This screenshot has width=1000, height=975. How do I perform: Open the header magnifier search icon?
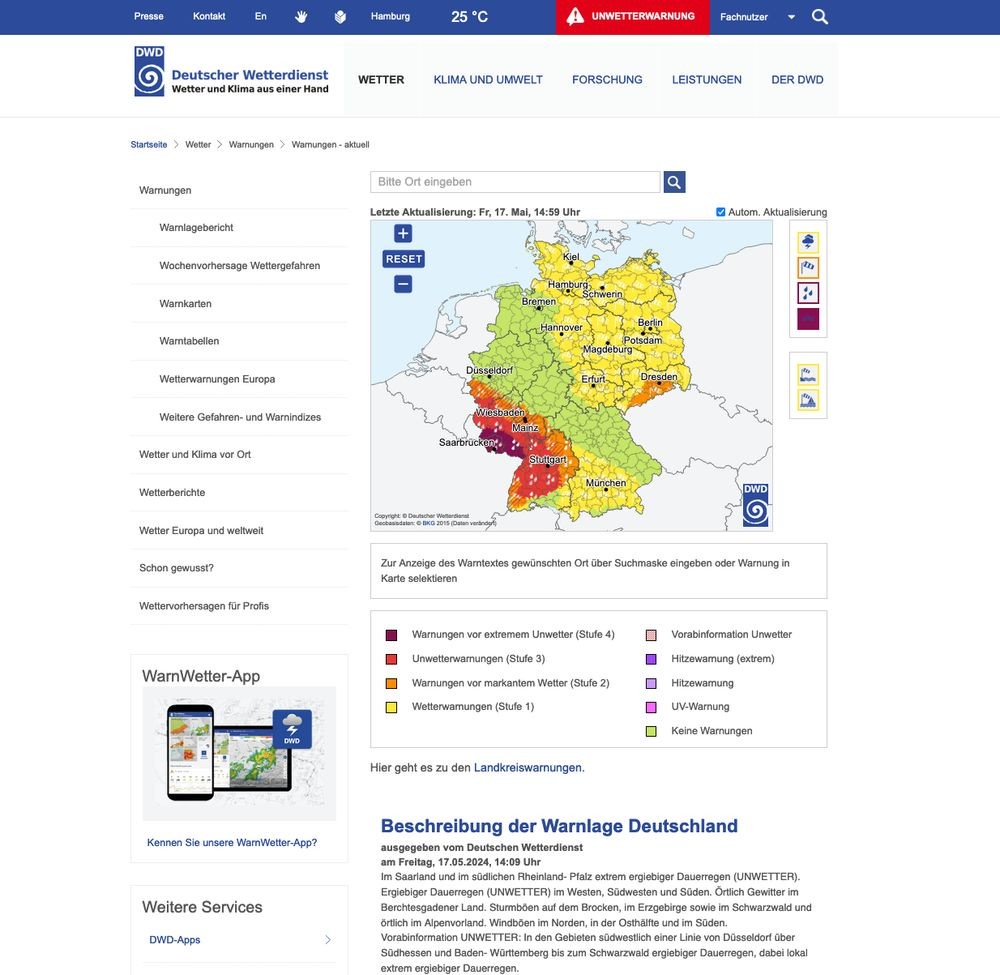820,17
